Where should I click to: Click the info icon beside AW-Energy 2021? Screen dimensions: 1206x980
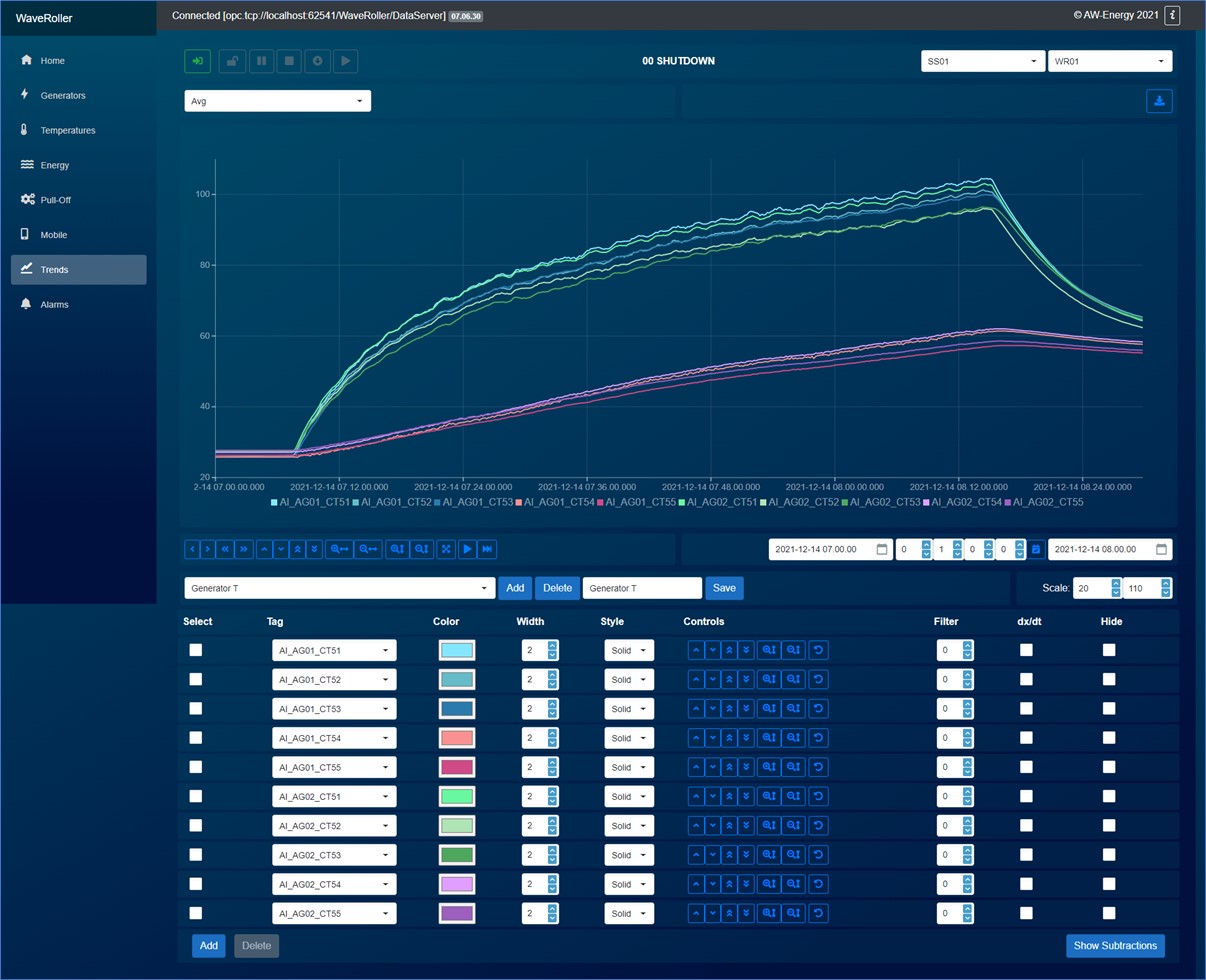[1173, 15]
